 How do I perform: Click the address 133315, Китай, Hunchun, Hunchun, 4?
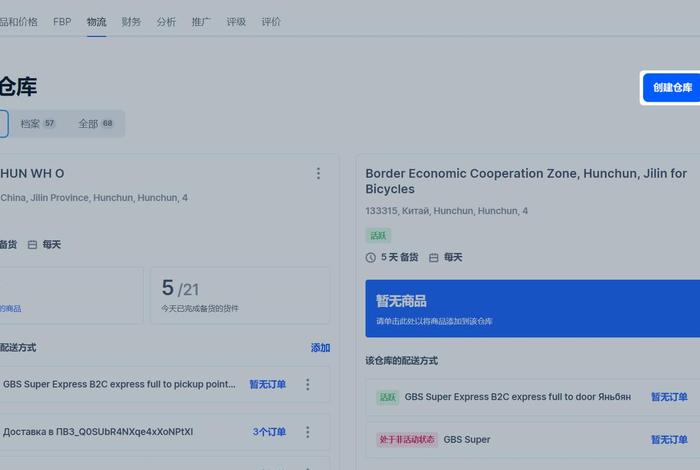coord(446,211)
